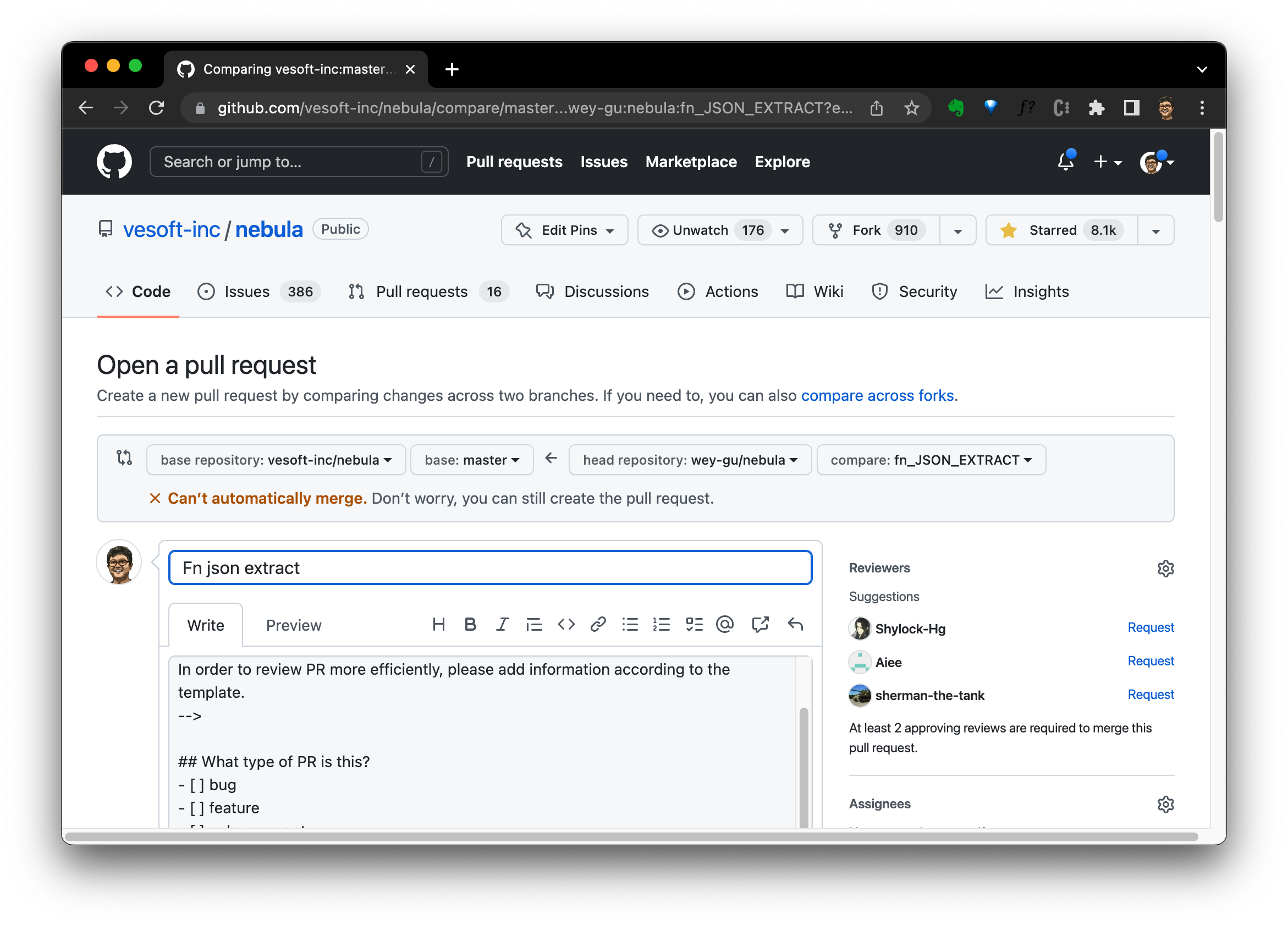The image size is (1288, 926).
Task: Request review from sherman-the-tank
Action: pos(1150,695)
